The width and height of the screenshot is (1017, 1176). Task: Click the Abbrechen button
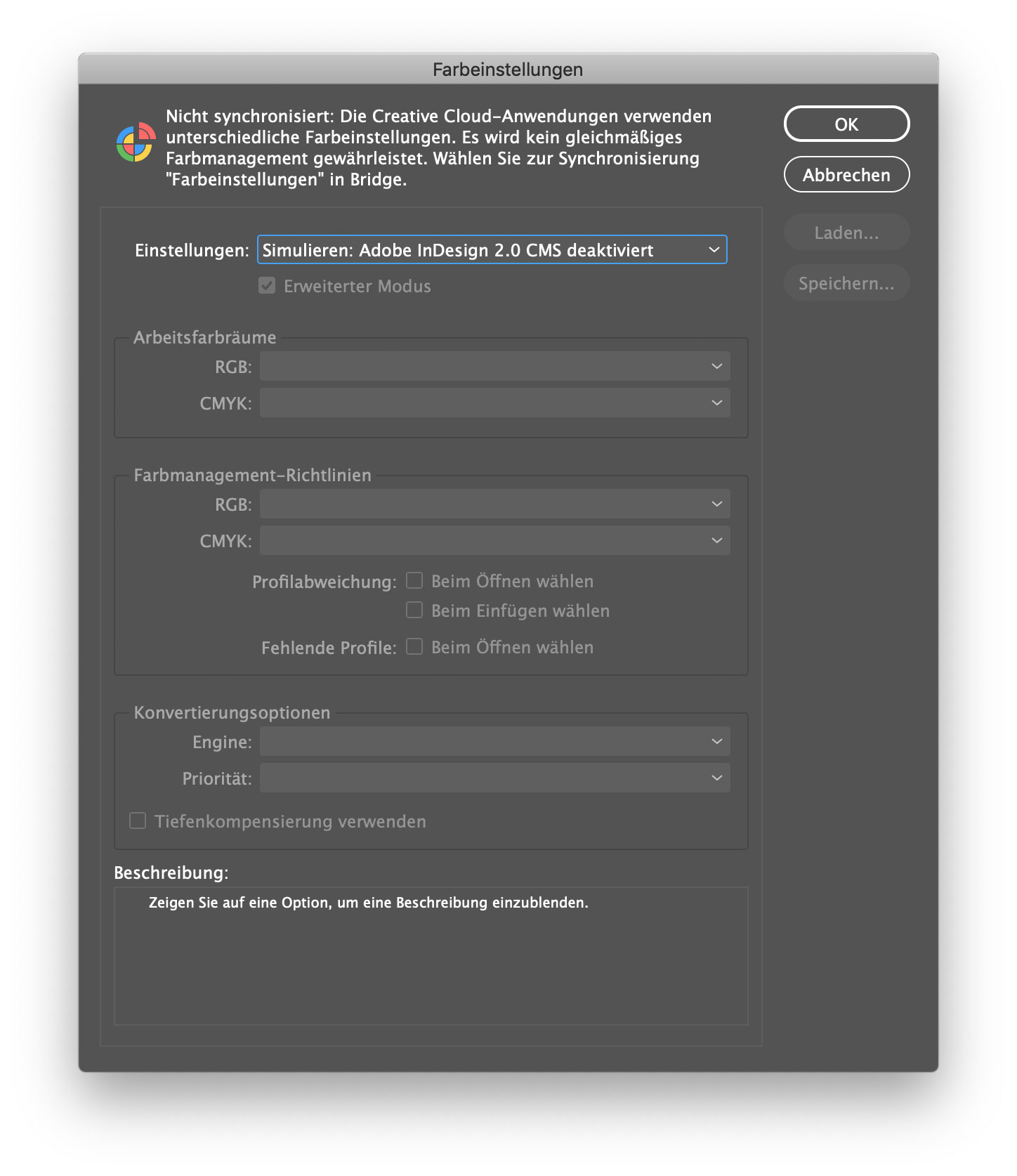[846, 175]
